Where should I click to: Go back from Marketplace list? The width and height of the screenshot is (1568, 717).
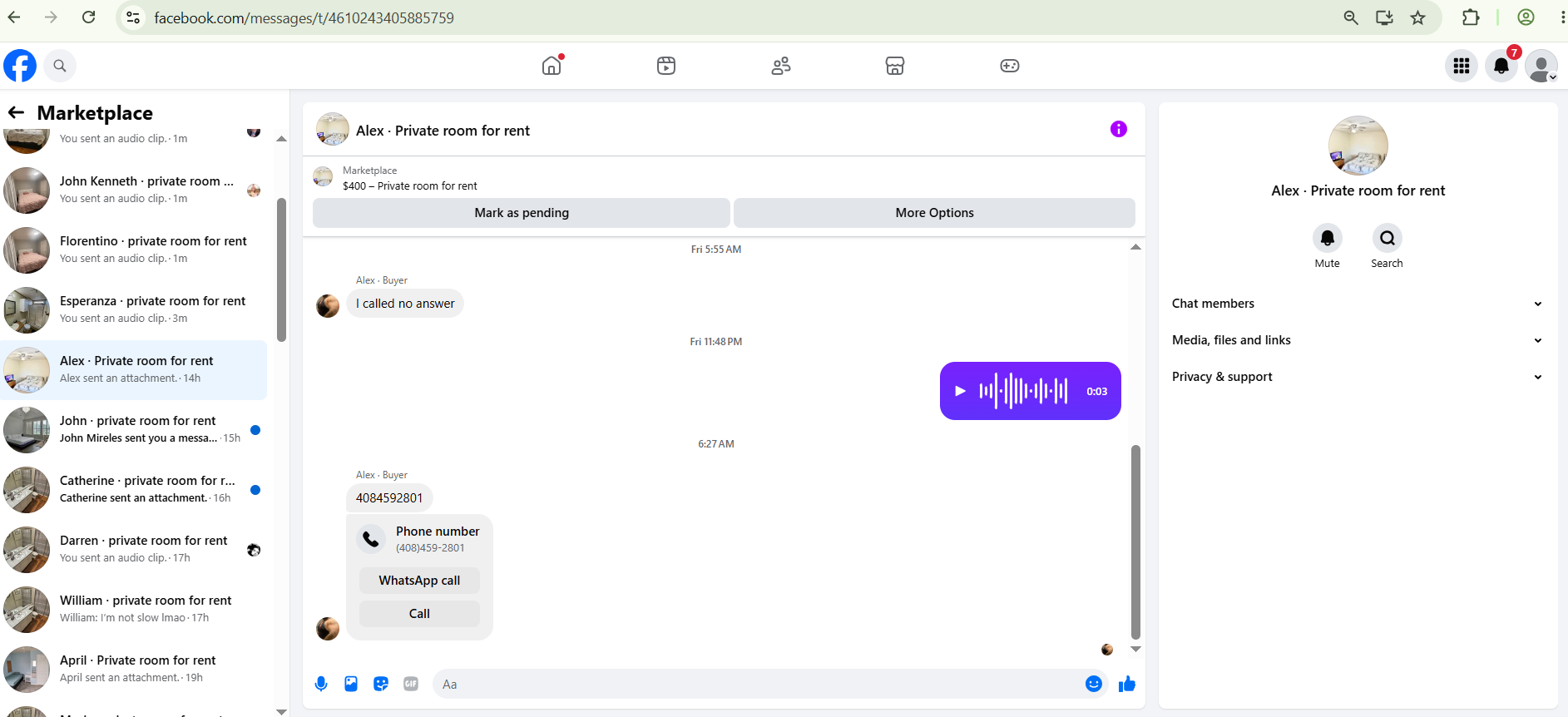16,112
